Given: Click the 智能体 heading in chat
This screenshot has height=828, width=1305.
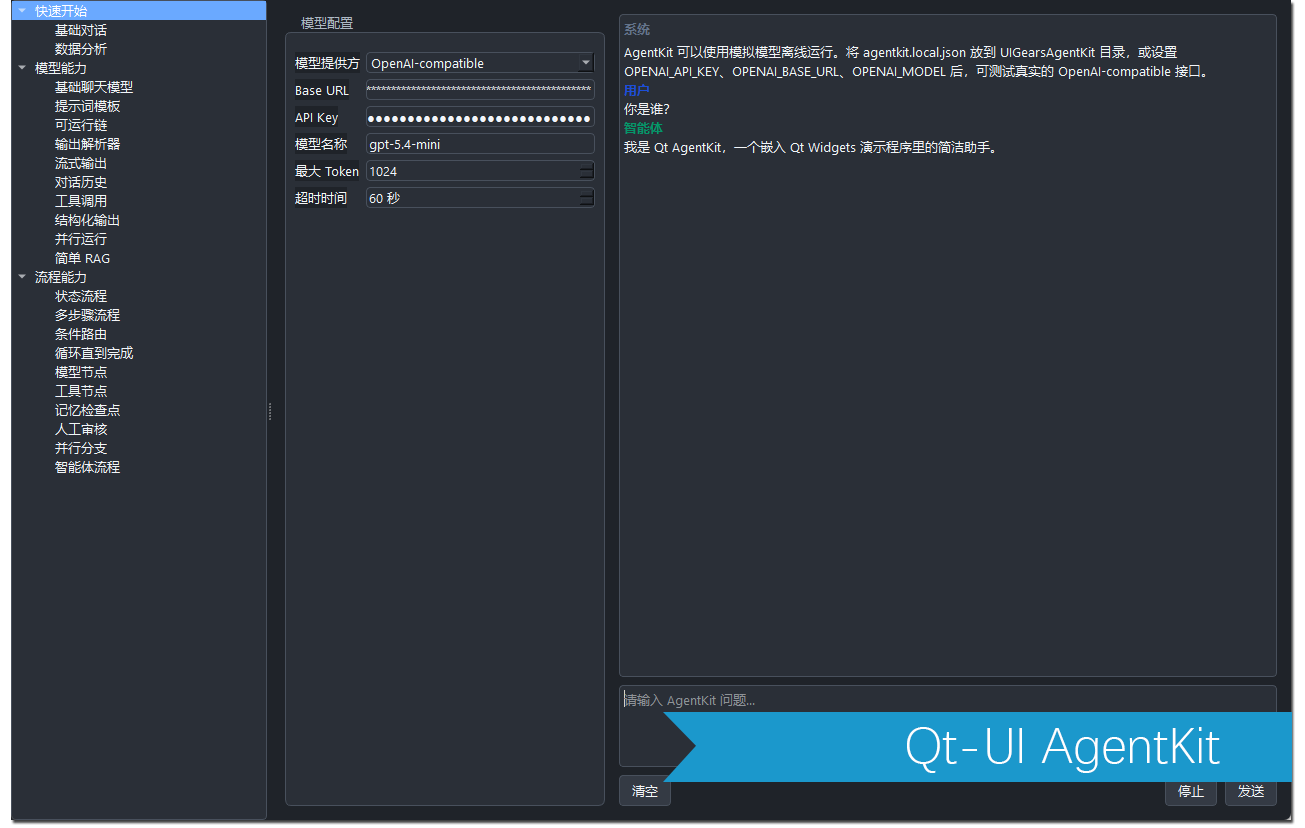Looking at the screenshot, I should (643, 128).
